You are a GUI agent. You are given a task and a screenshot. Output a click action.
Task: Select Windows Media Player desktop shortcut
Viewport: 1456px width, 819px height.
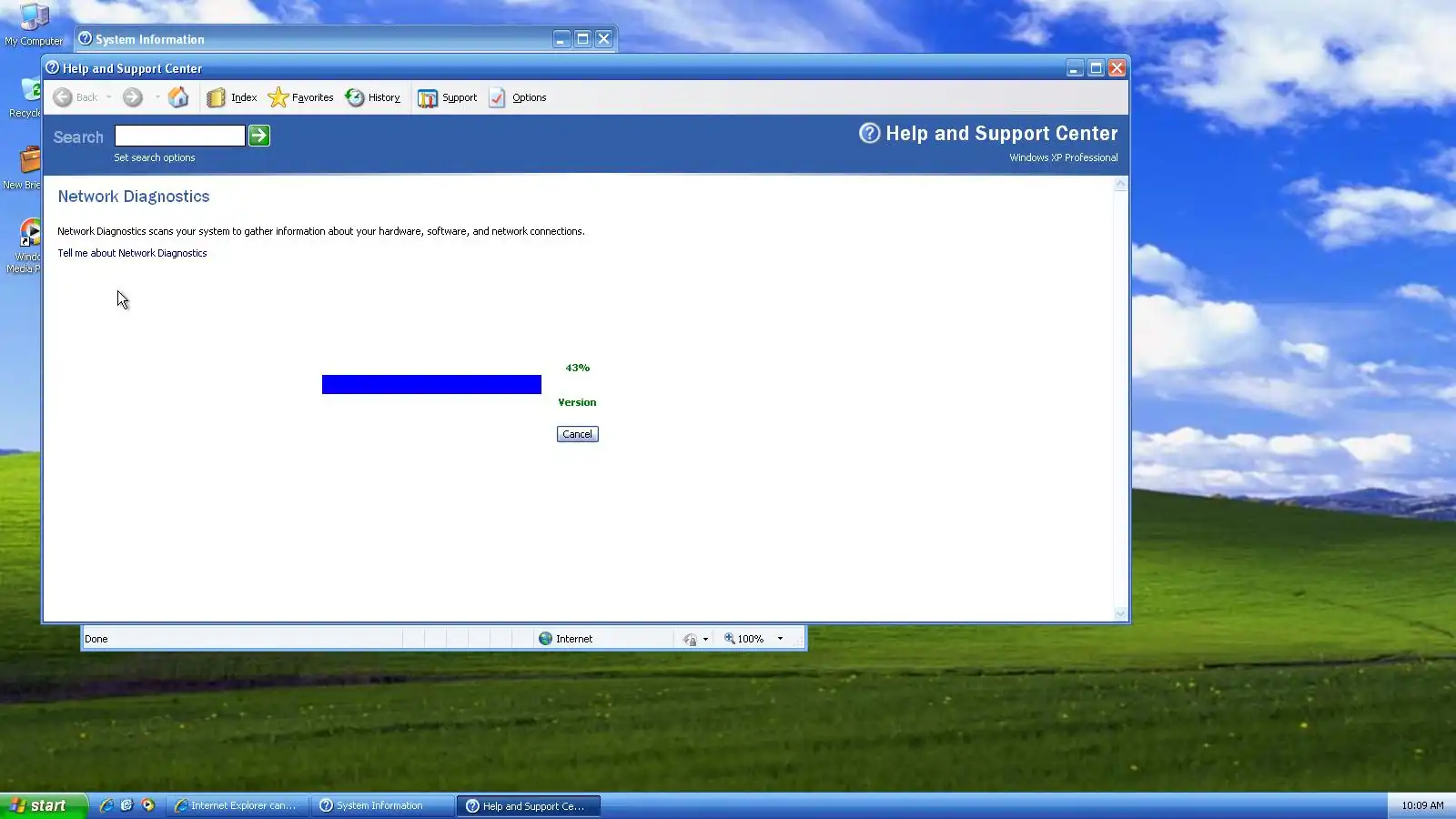[25, 246]
